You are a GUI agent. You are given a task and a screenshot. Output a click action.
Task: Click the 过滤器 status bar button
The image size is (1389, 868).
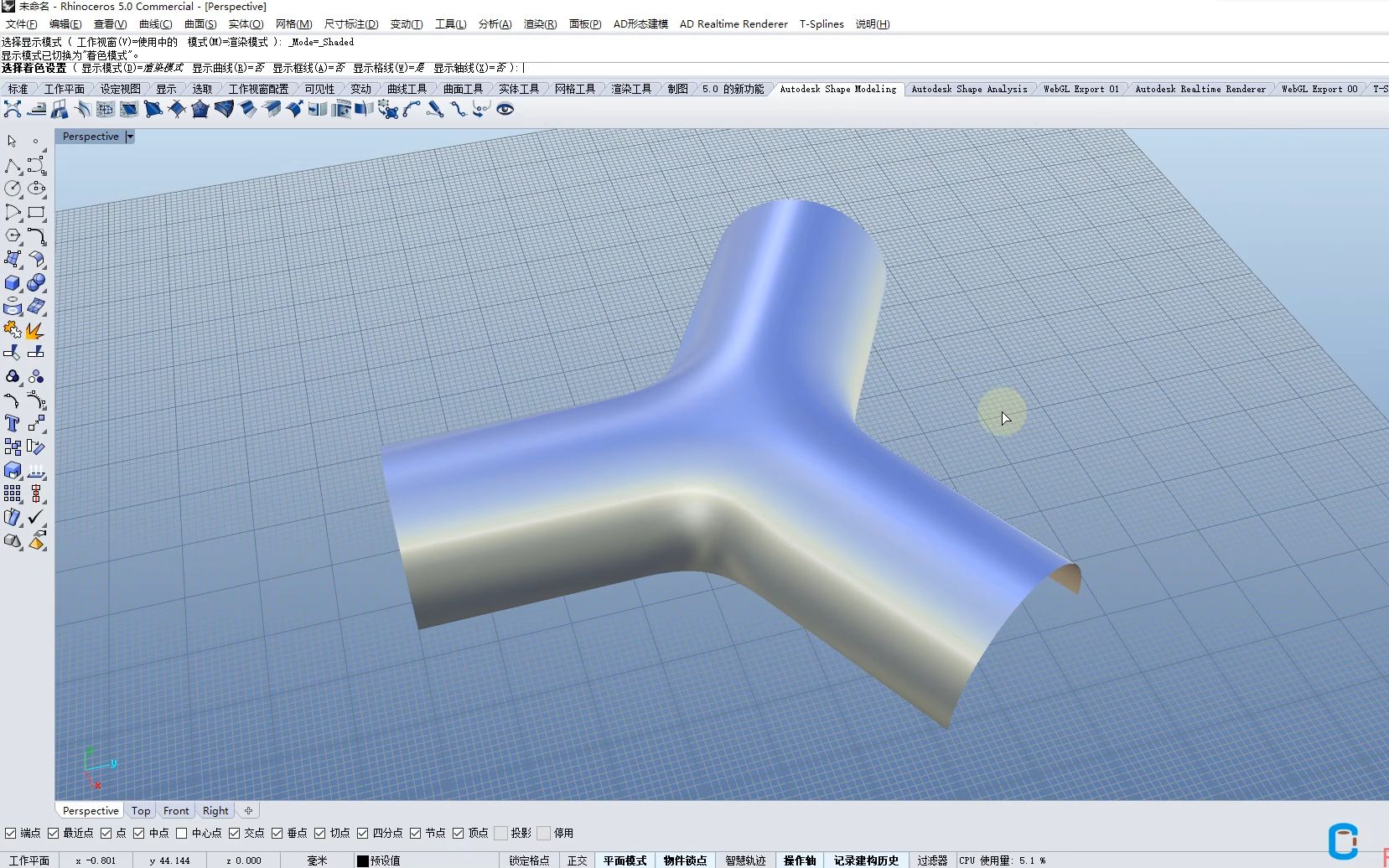pos(932,860)
